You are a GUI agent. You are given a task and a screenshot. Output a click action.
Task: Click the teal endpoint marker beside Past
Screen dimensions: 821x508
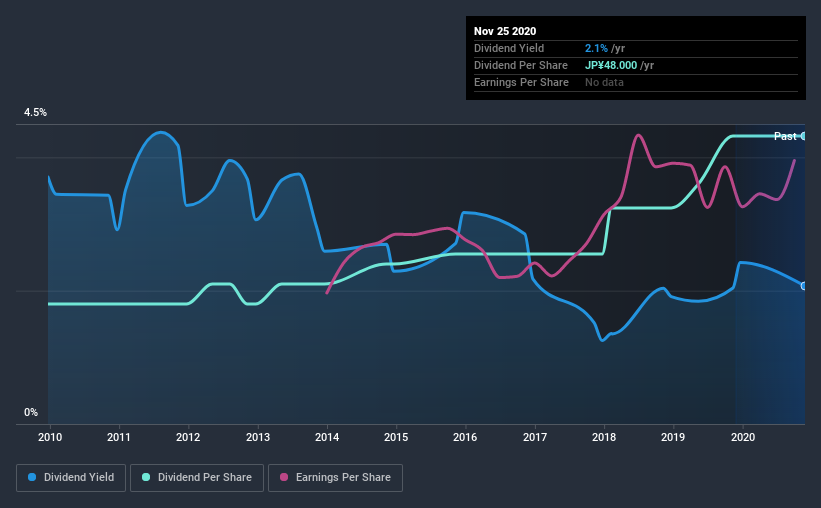click(803, 136)
